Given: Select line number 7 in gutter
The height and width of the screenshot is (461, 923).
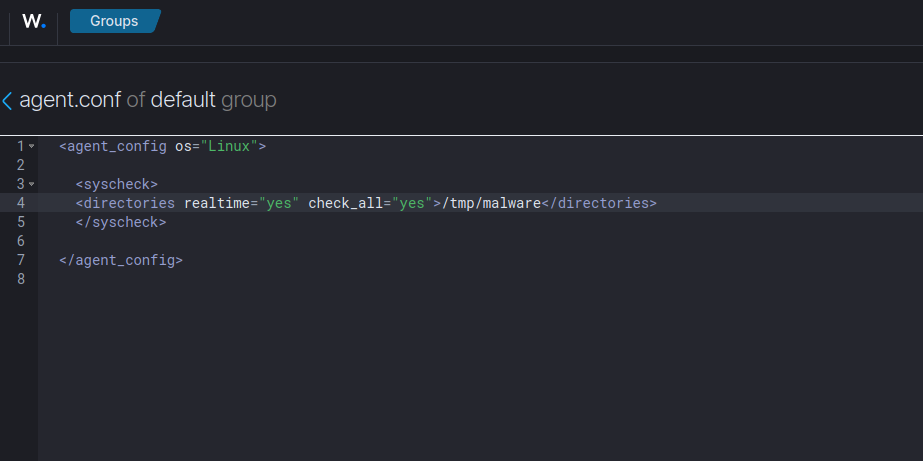Looking at the screenshot, I should (x=21, y=260).
